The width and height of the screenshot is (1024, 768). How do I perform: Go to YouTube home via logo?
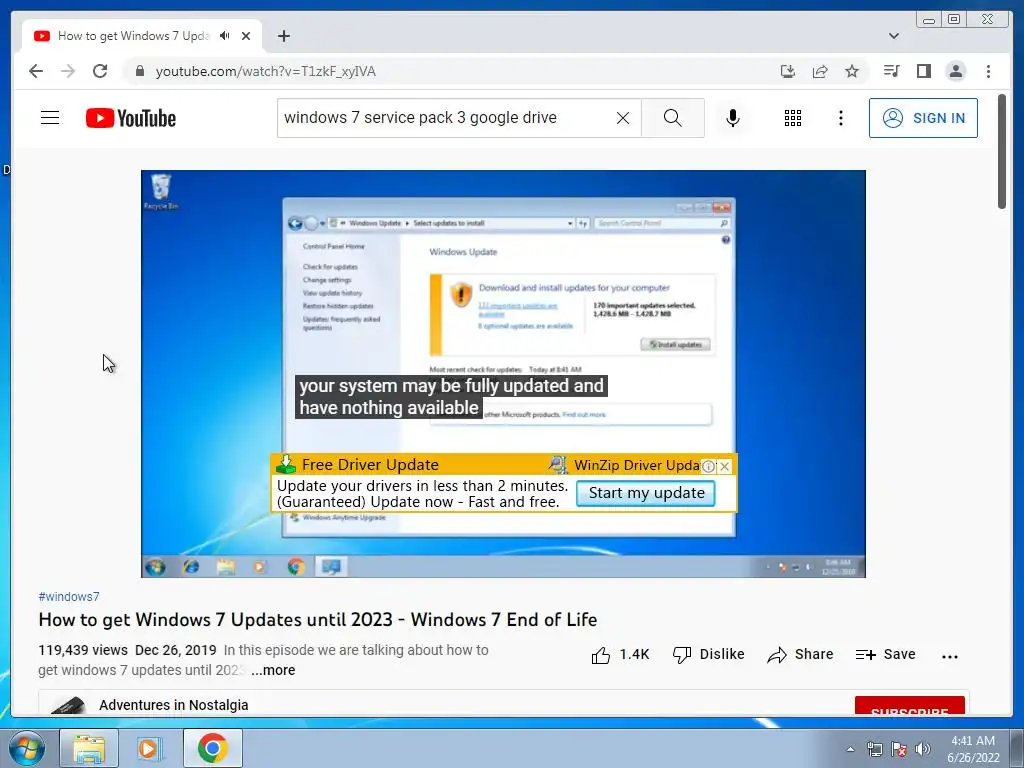131,118
